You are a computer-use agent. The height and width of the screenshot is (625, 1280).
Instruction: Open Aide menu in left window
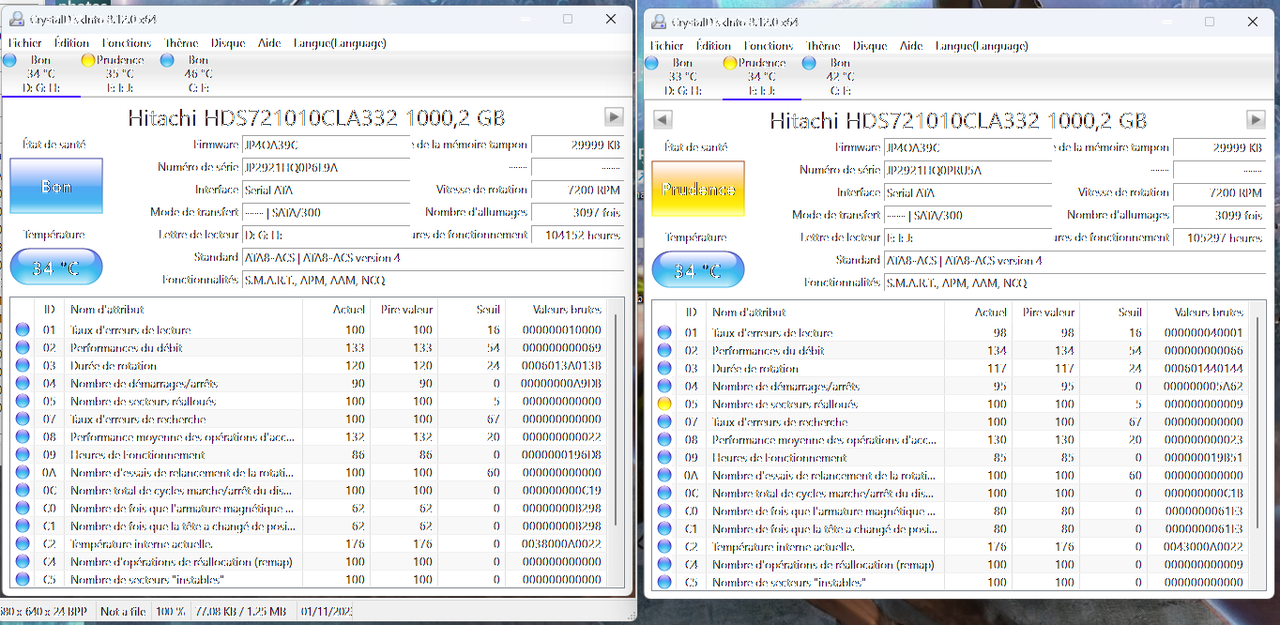(269, 43)
